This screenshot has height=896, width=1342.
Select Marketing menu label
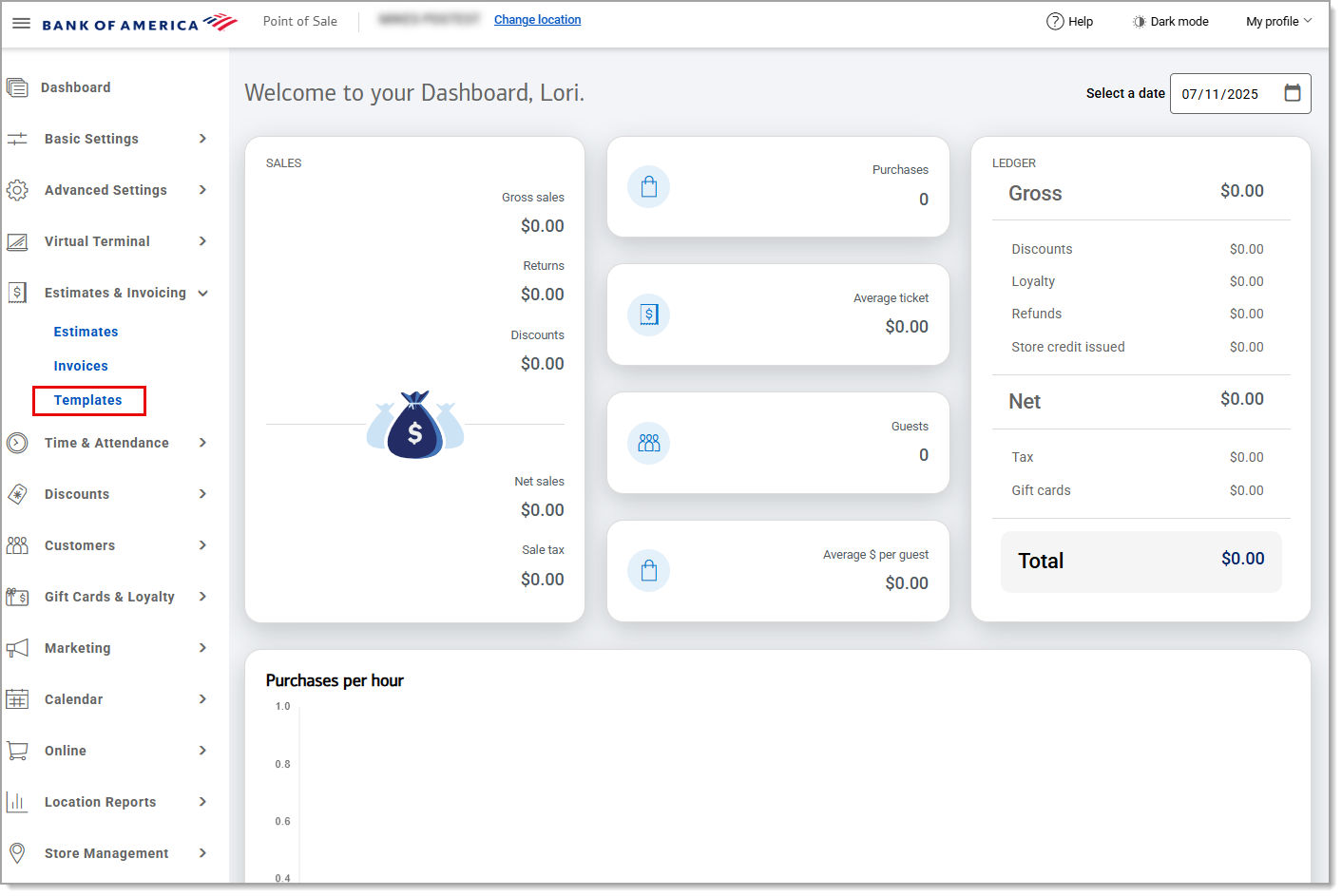coord(78,648)
